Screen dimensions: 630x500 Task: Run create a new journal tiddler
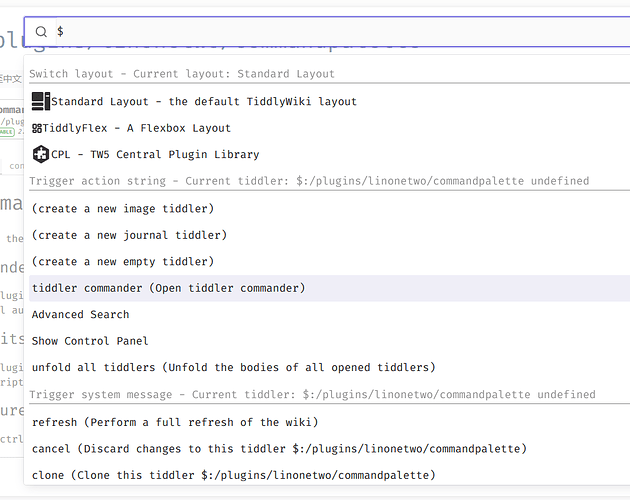tap(329, 235)
